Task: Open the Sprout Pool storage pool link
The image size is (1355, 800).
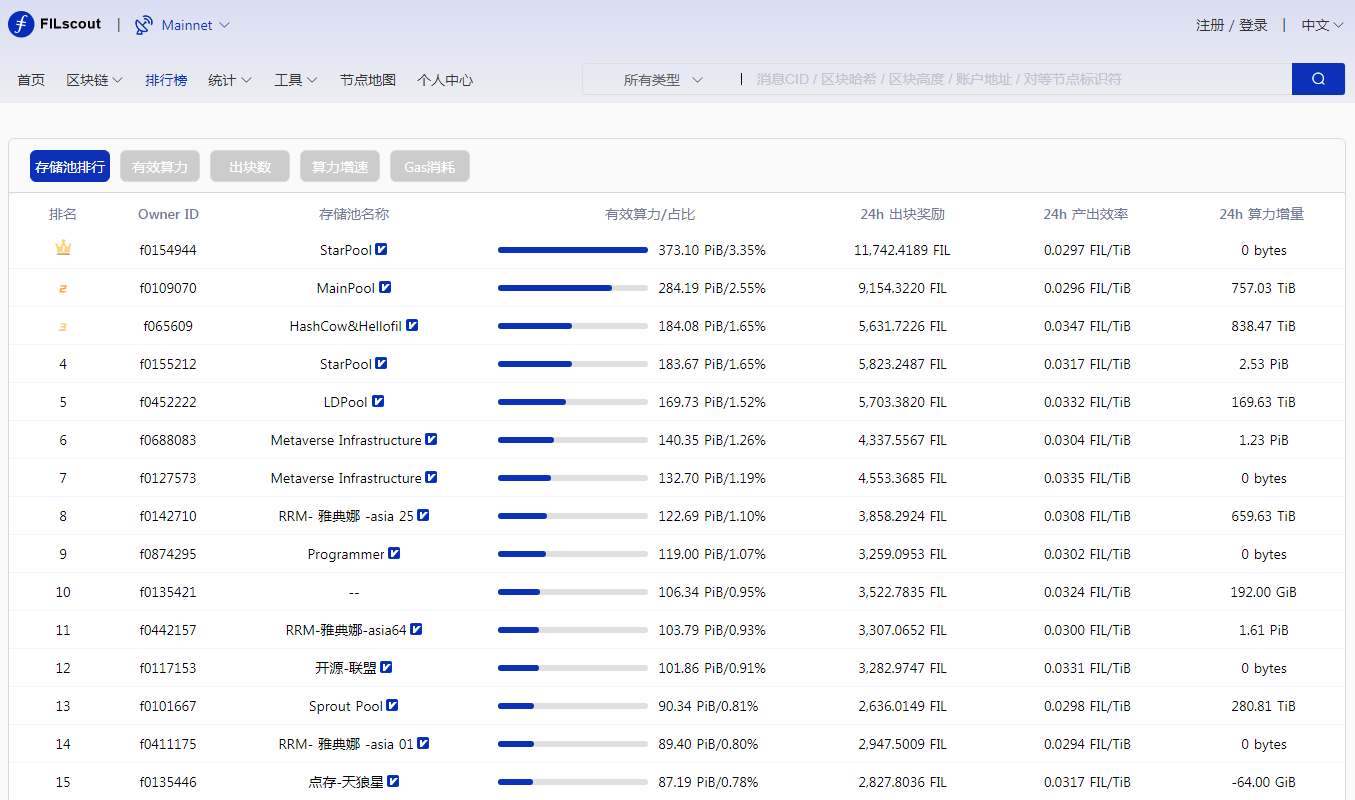Action: [x=346, y=706]
